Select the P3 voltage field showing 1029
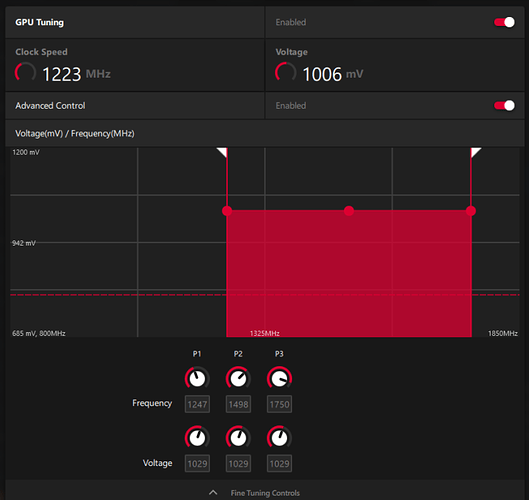 280,464
